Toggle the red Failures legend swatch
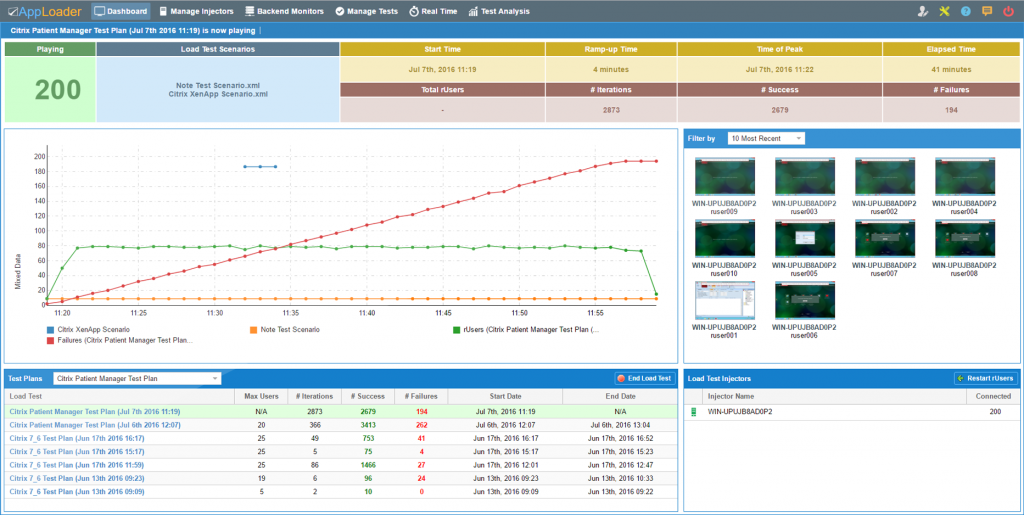The image size is (1024, 515). pyautogui.click(x=50, y=341)
